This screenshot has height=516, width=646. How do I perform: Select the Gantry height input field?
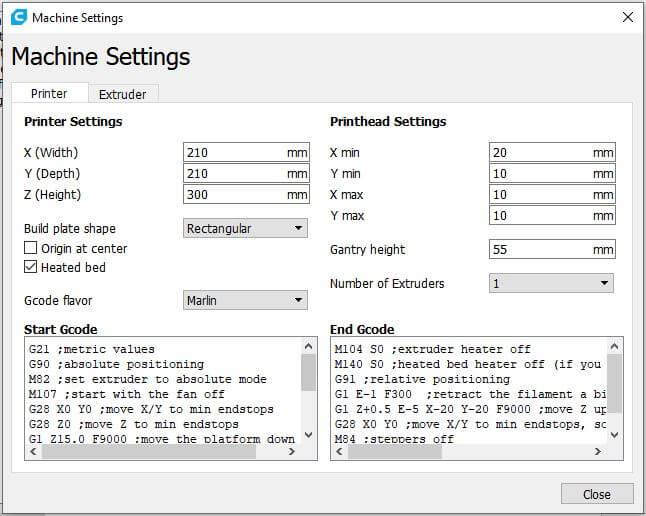tap(540, 250)
